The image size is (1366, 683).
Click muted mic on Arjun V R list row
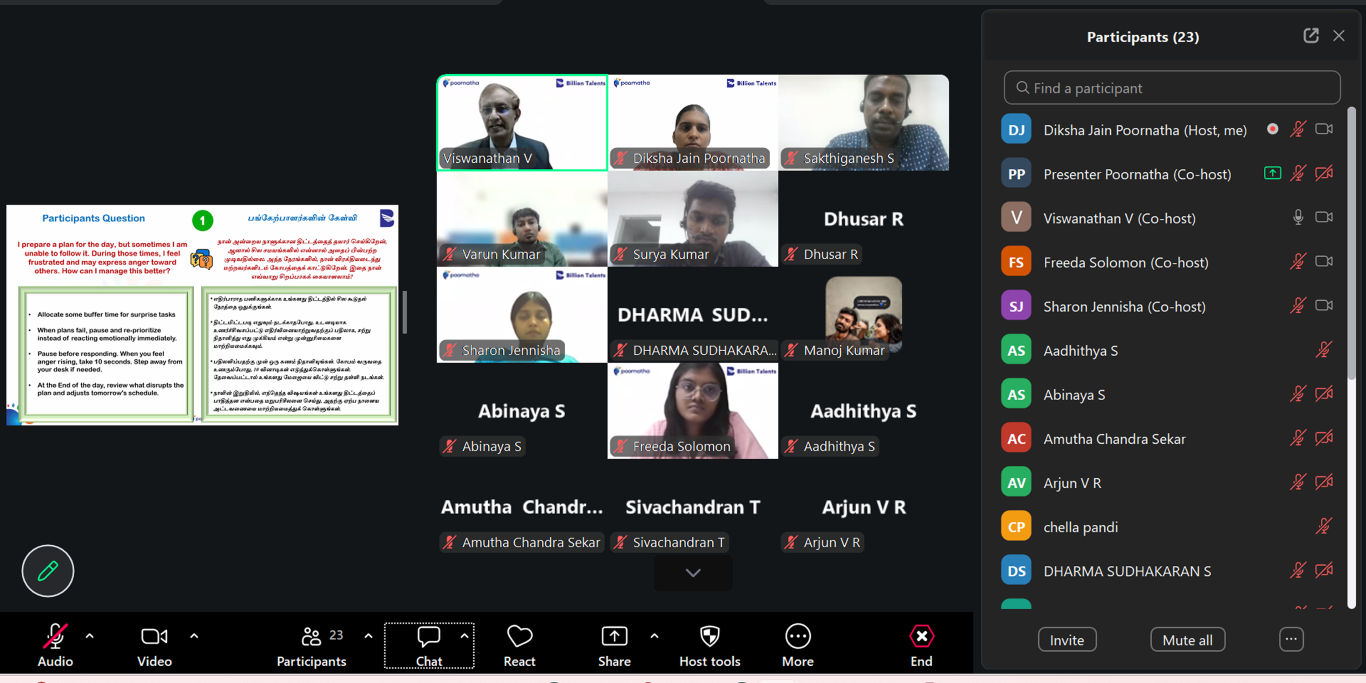1298,482
